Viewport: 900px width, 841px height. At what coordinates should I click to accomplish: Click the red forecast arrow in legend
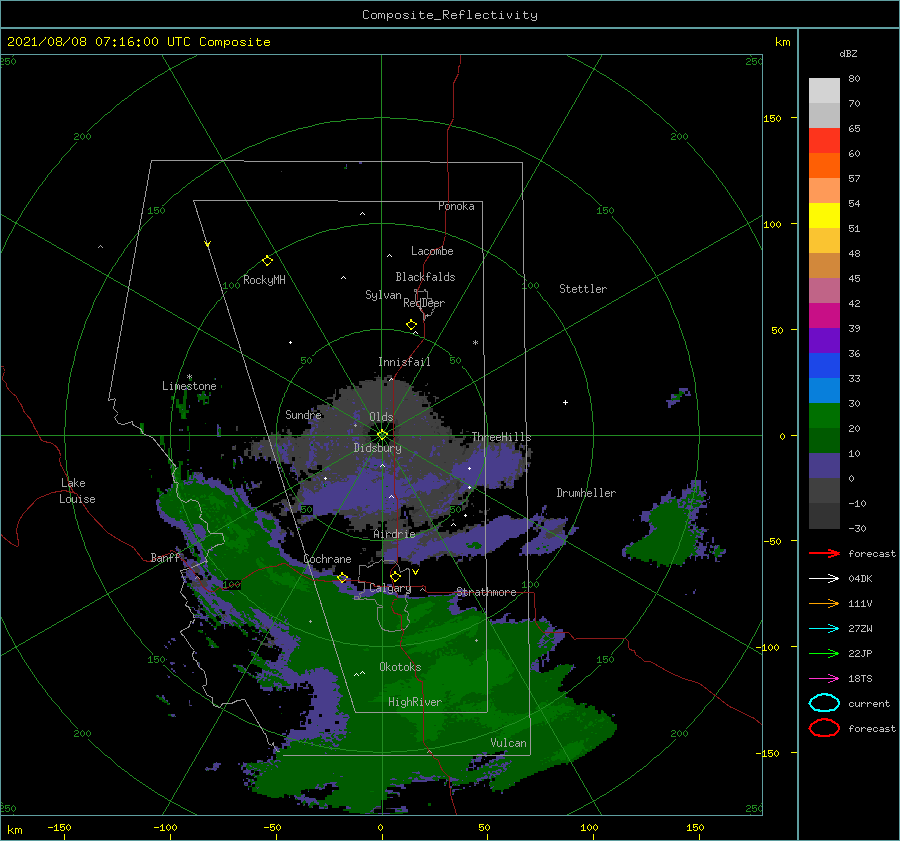[824, 553]
